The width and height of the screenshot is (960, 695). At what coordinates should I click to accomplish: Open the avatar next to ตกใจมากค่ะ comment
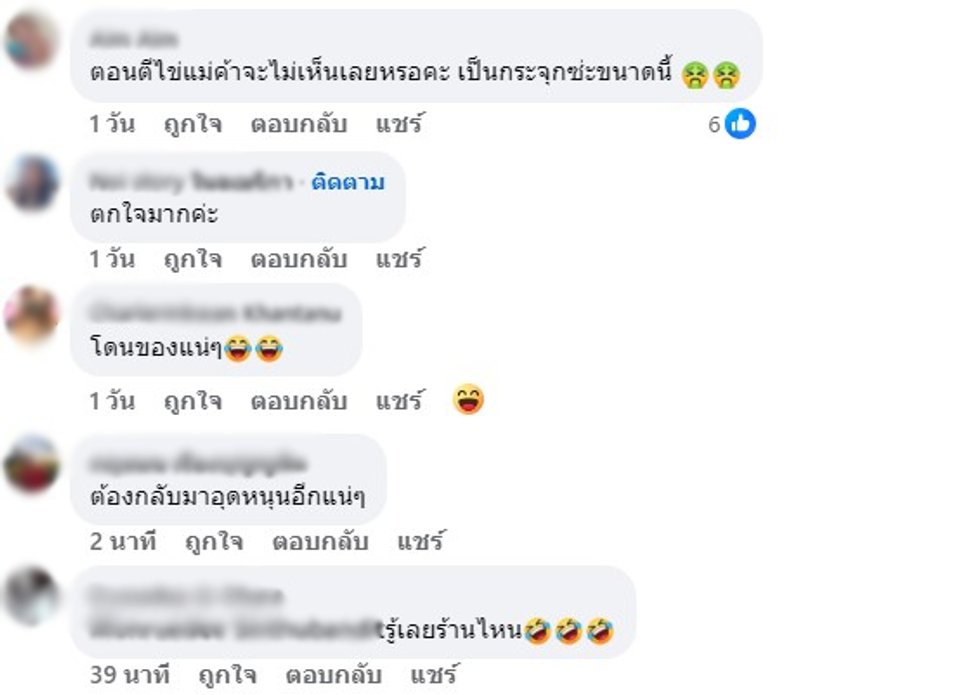coord(31,183)
